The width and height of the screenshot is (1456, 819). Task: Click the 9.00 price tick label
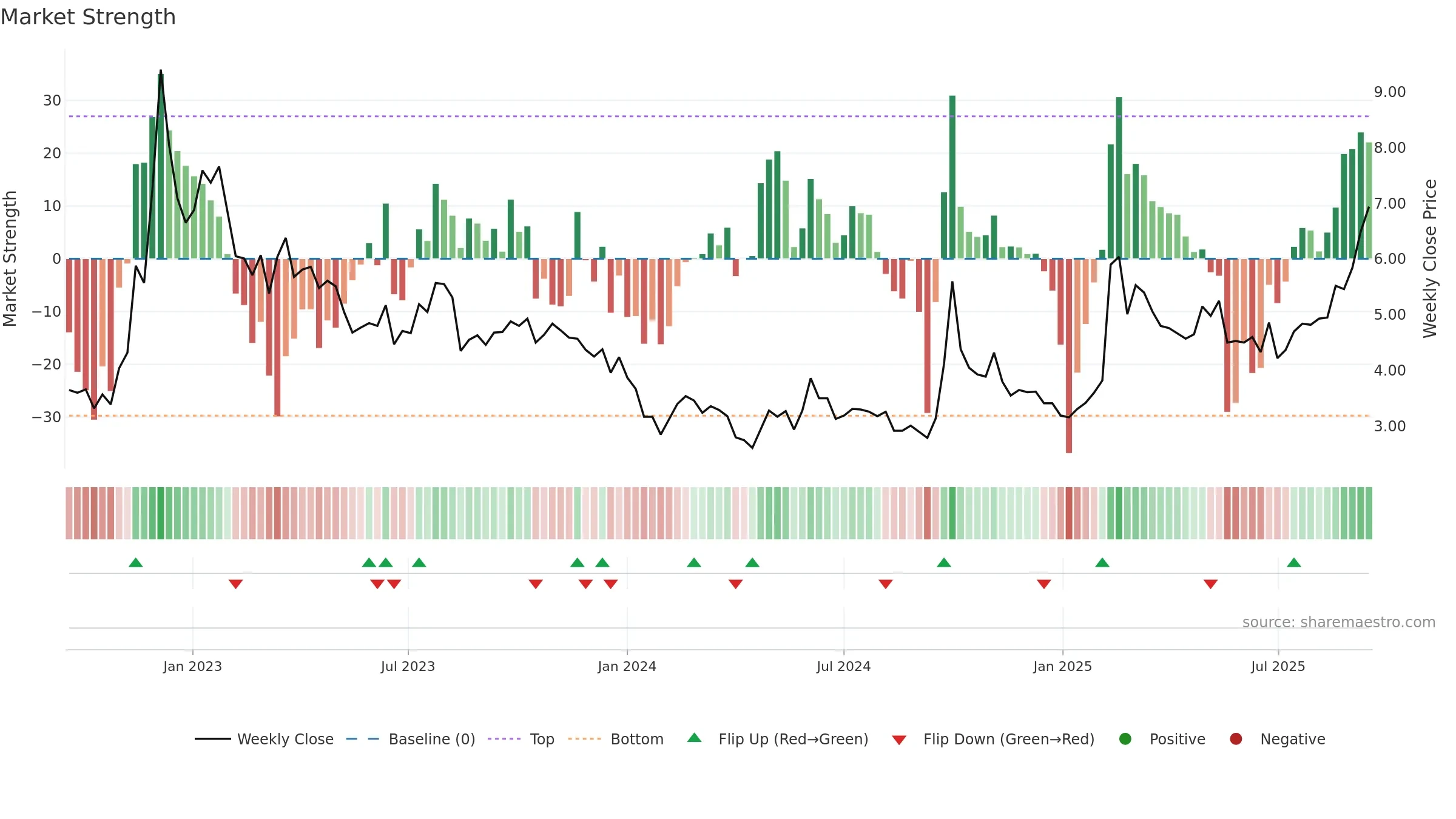[1390, 92]
